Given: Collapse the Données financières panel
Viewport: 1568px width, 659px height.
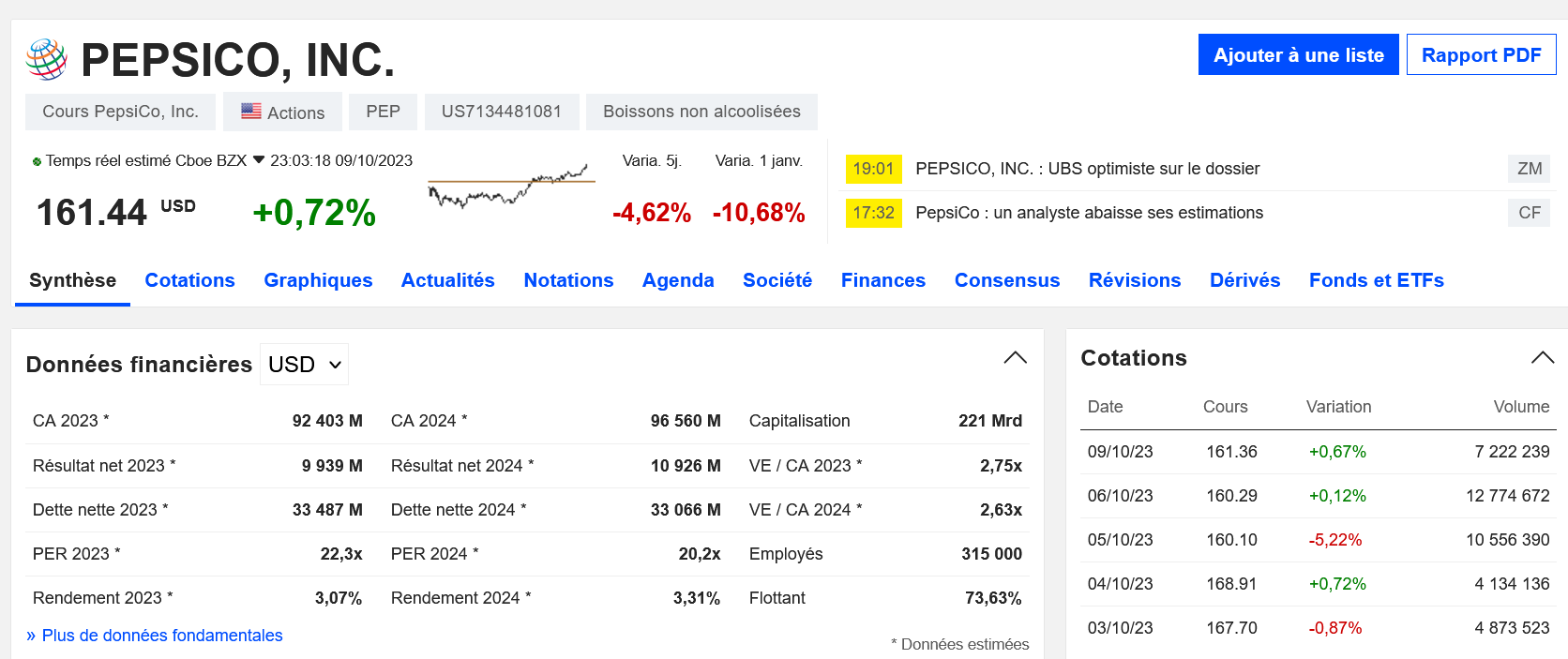Looking at the screenshot, I should [1016, 358].
